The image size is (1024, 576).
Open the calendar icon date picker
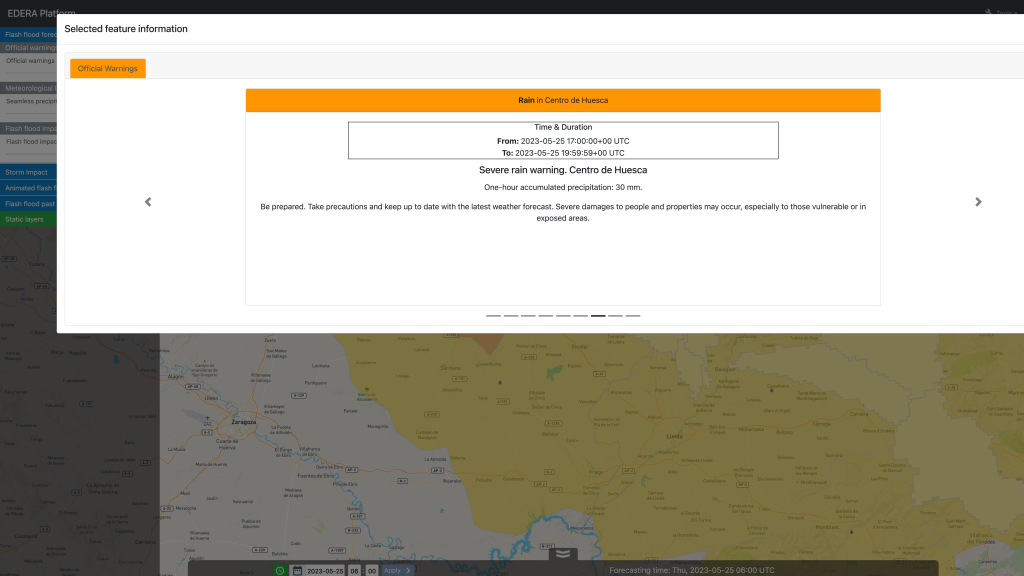[297, 570]
